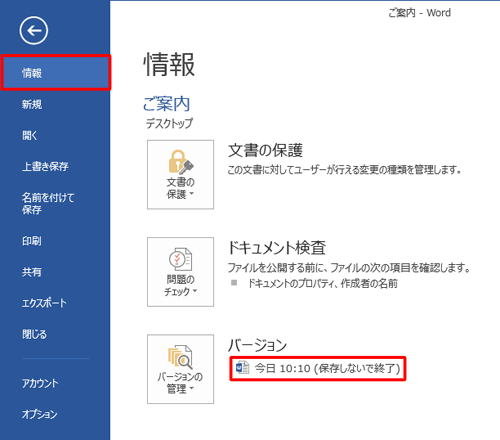Expand the バージョンの管理 dropdown button
Image resolution: width=500 pixels, height=440 pixels.
tap(180, 369)
